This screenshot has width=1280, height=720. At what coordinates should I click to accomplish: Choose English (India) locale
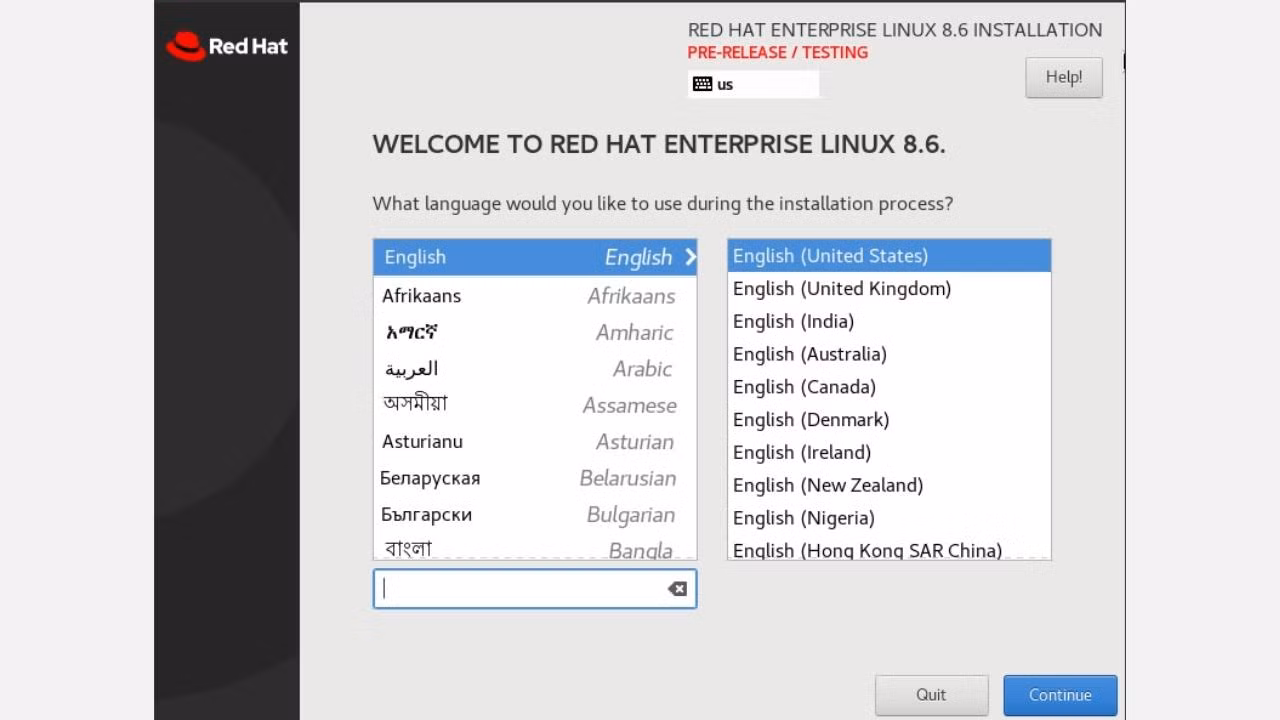(889, 322)
